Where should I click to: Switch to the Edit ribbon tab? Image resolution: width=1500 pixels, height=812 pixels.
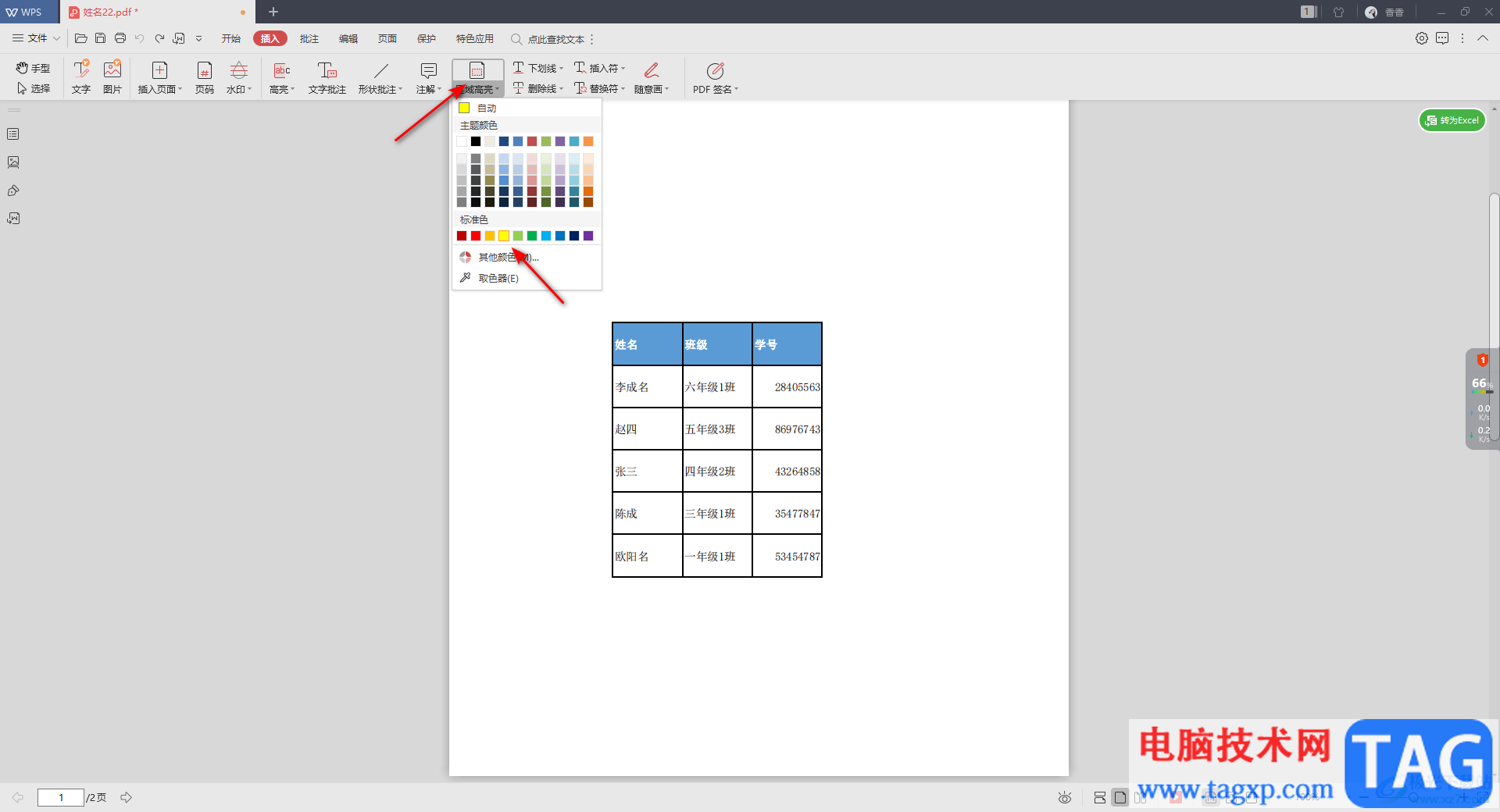point(348,38)
